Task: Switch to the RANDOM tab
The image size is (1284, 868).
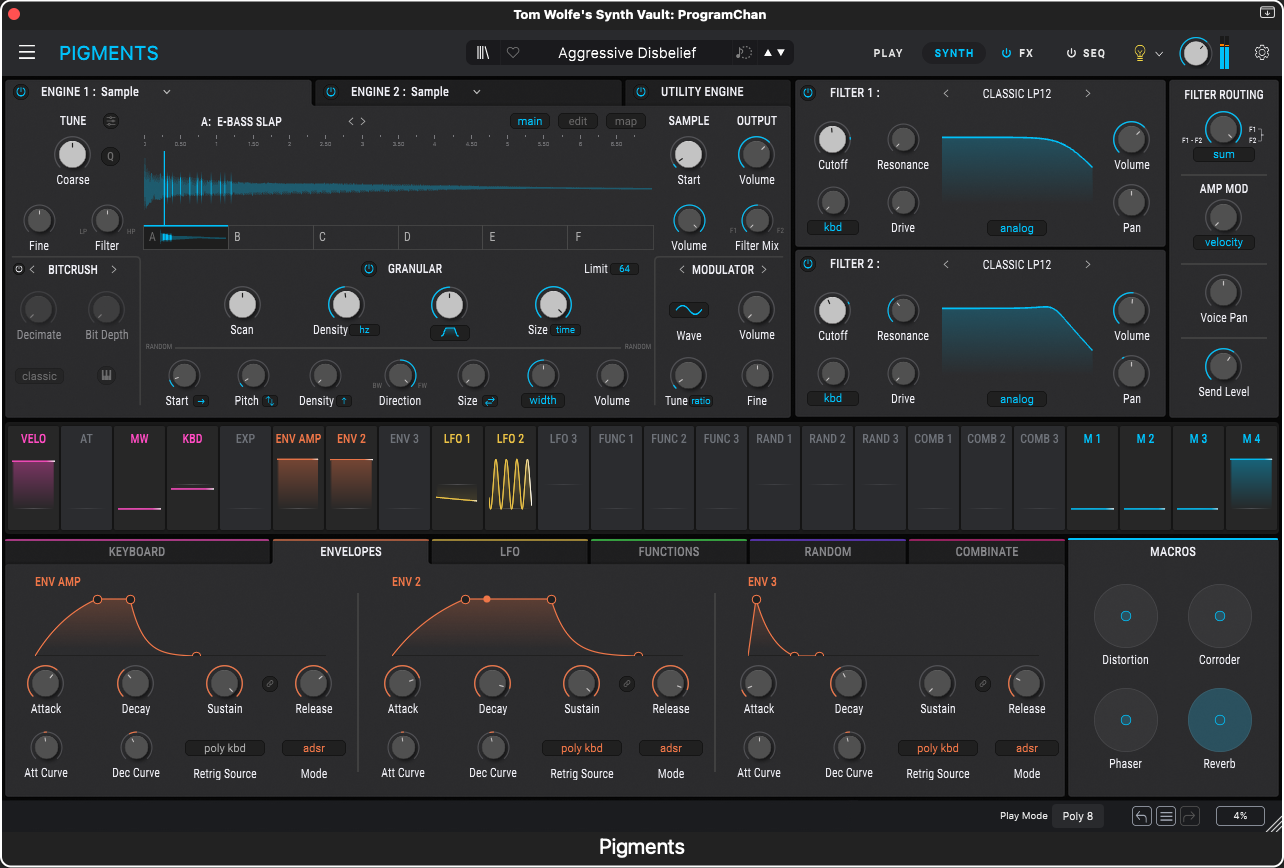Action: (828, 552)
